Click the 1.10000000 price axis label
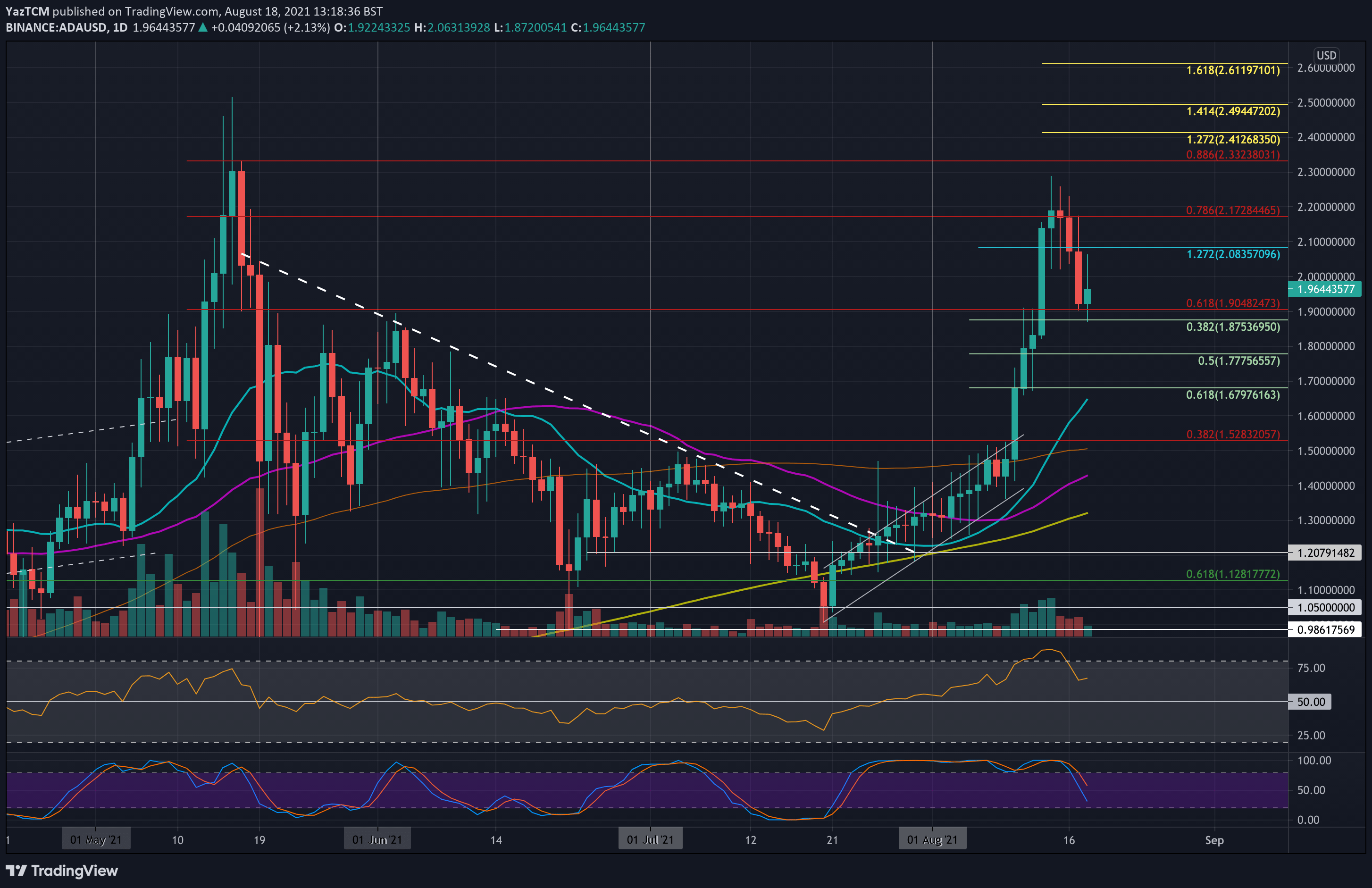This screenshot has width=1372, height=888. click(x=1326, y=590)
